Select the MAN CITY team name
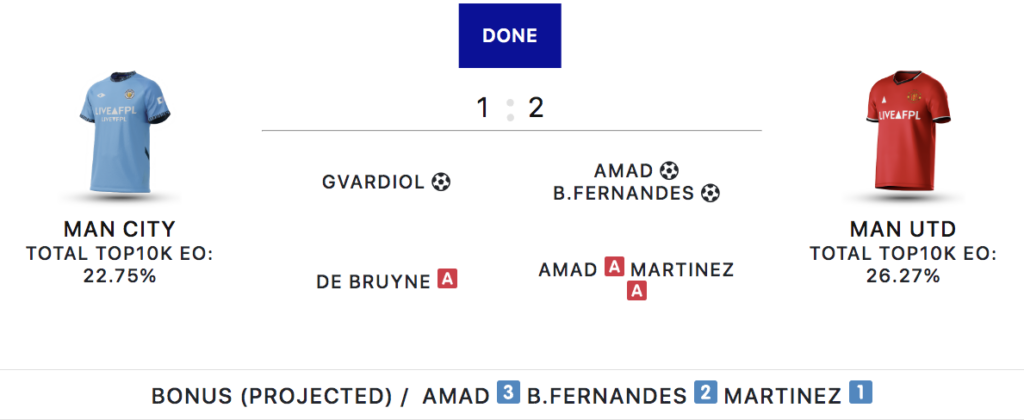 119,229
